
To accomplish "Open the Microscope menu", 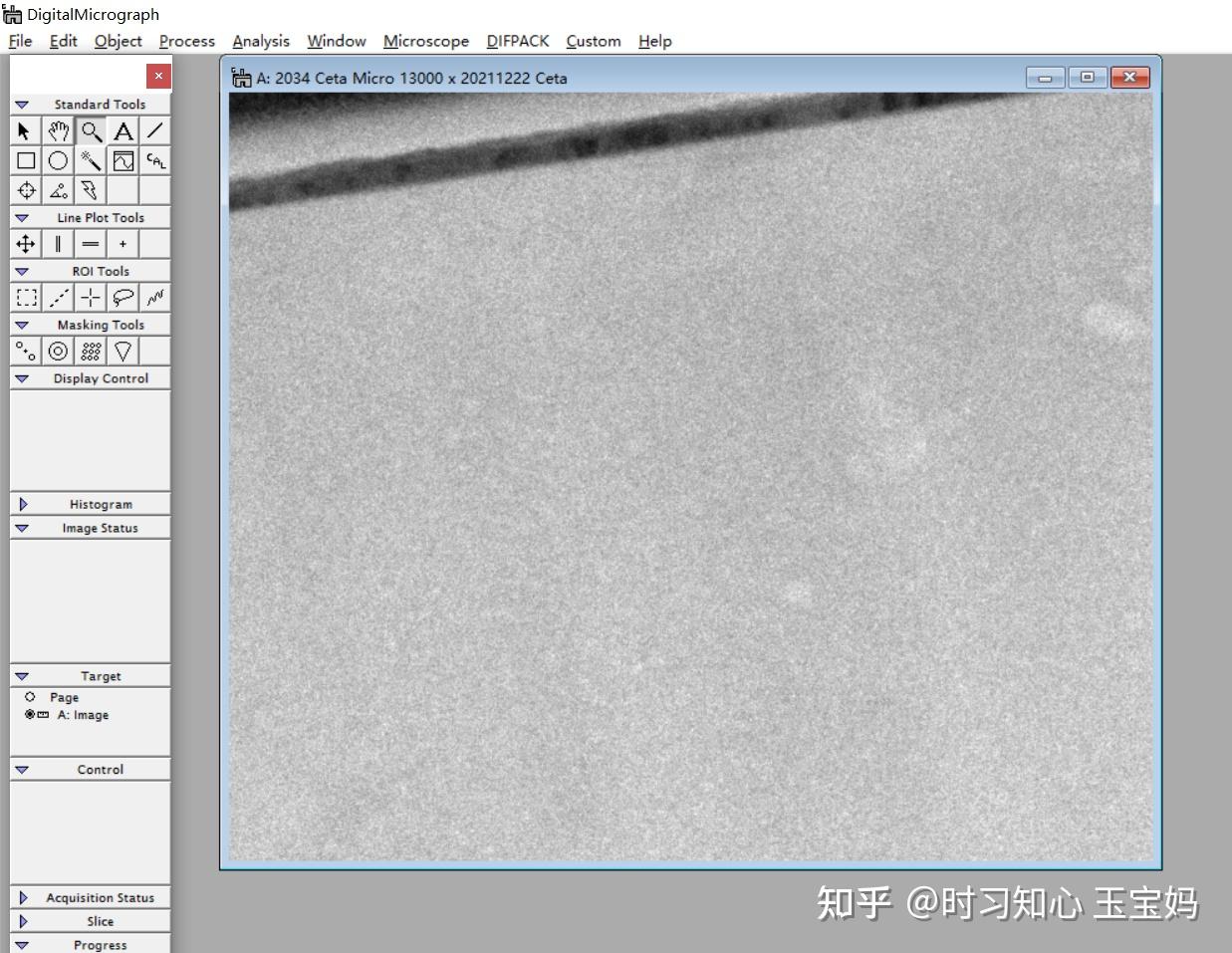I will click(x=426, y=41).
